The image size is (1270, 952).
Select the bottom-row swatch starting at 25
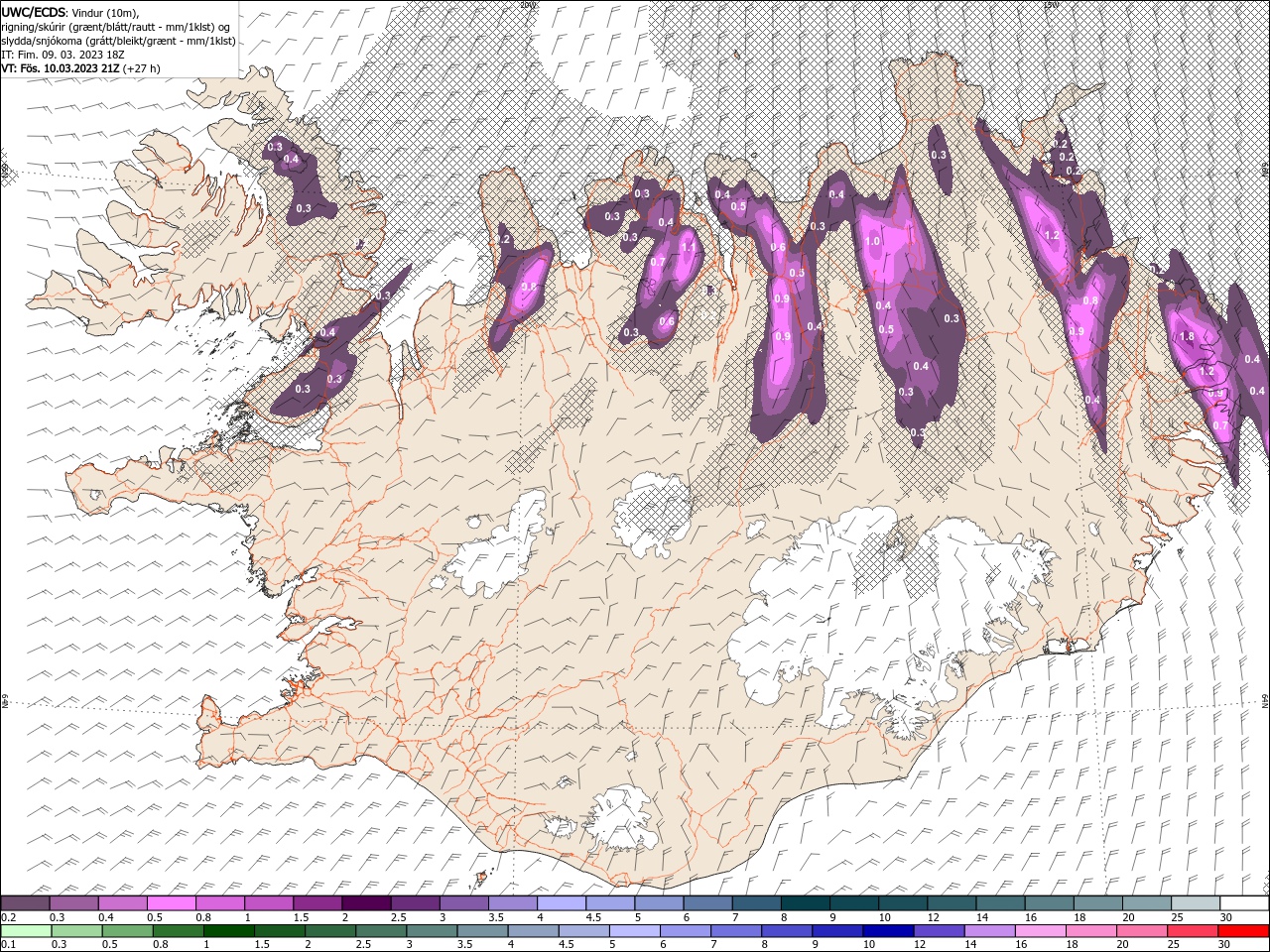point(1192,931)
